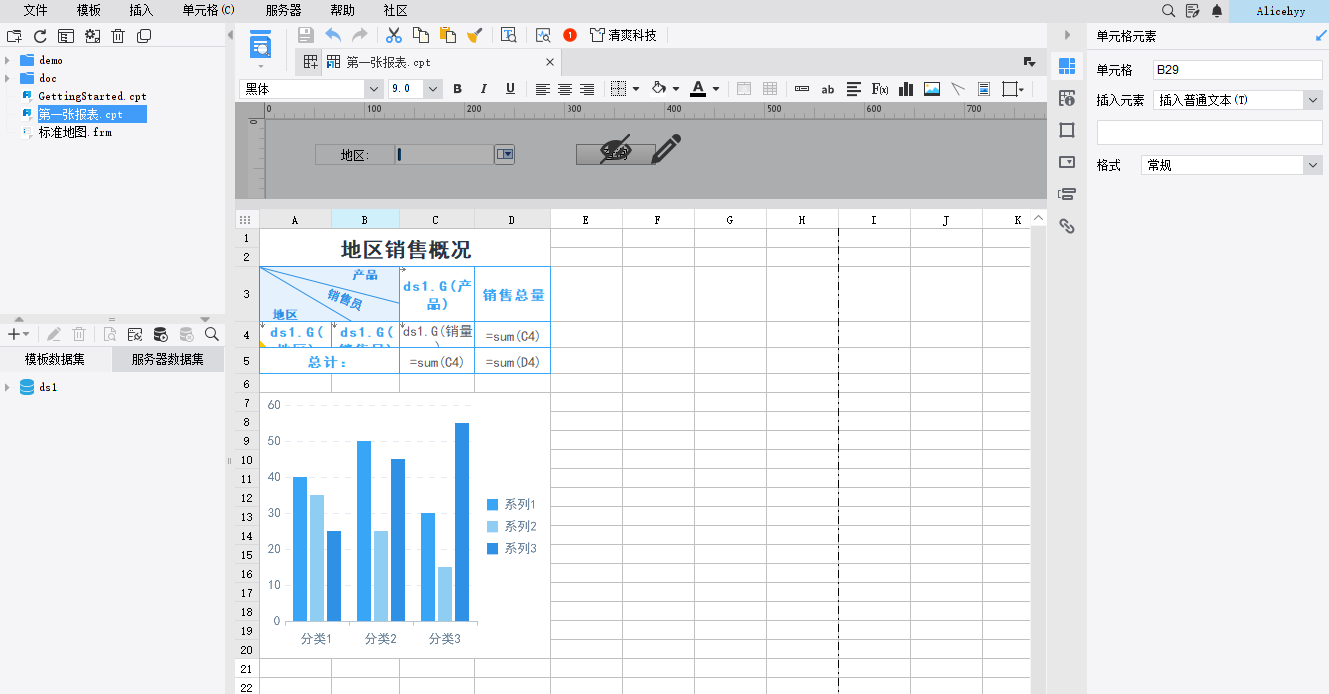The width and height of the screenshot is (1329, 694).
Task: Open cell elements panel icon in right sidebar
Action: coord(1067,66)
